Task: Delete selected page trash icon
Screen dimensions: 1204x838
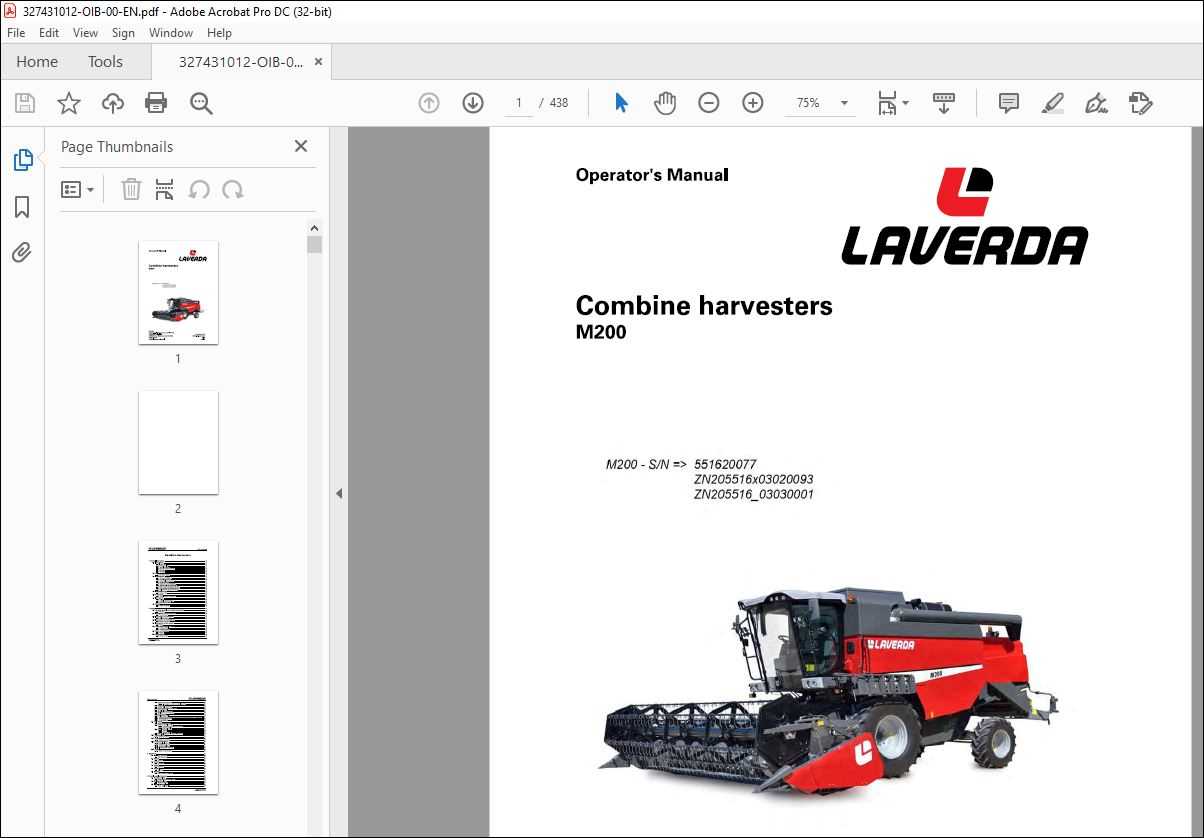Action: (x=131, y=189)
